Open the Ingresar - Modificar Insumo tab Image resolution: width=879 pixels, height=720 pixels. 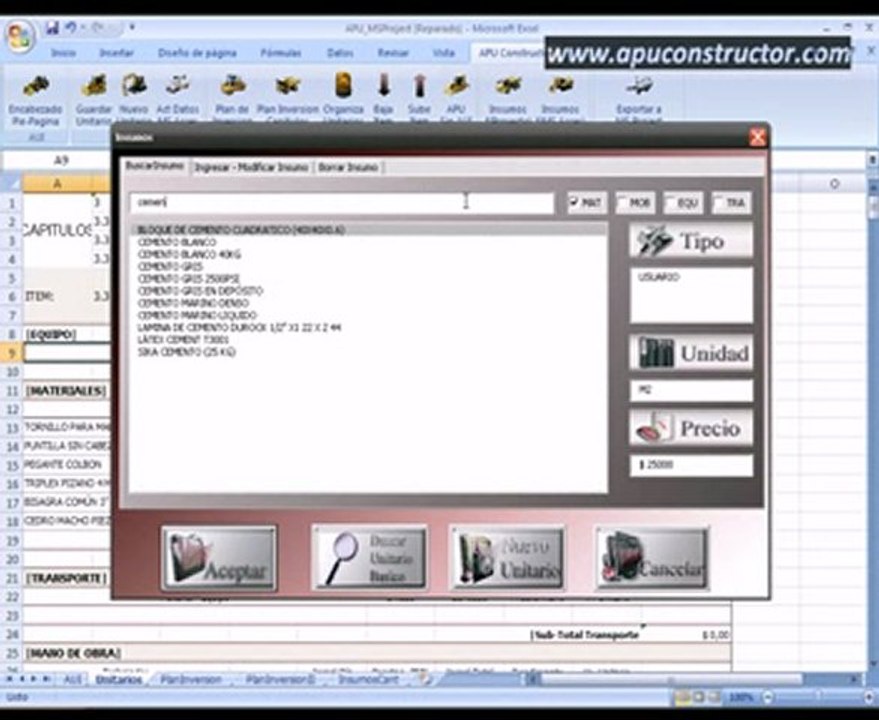pos(251,167)
